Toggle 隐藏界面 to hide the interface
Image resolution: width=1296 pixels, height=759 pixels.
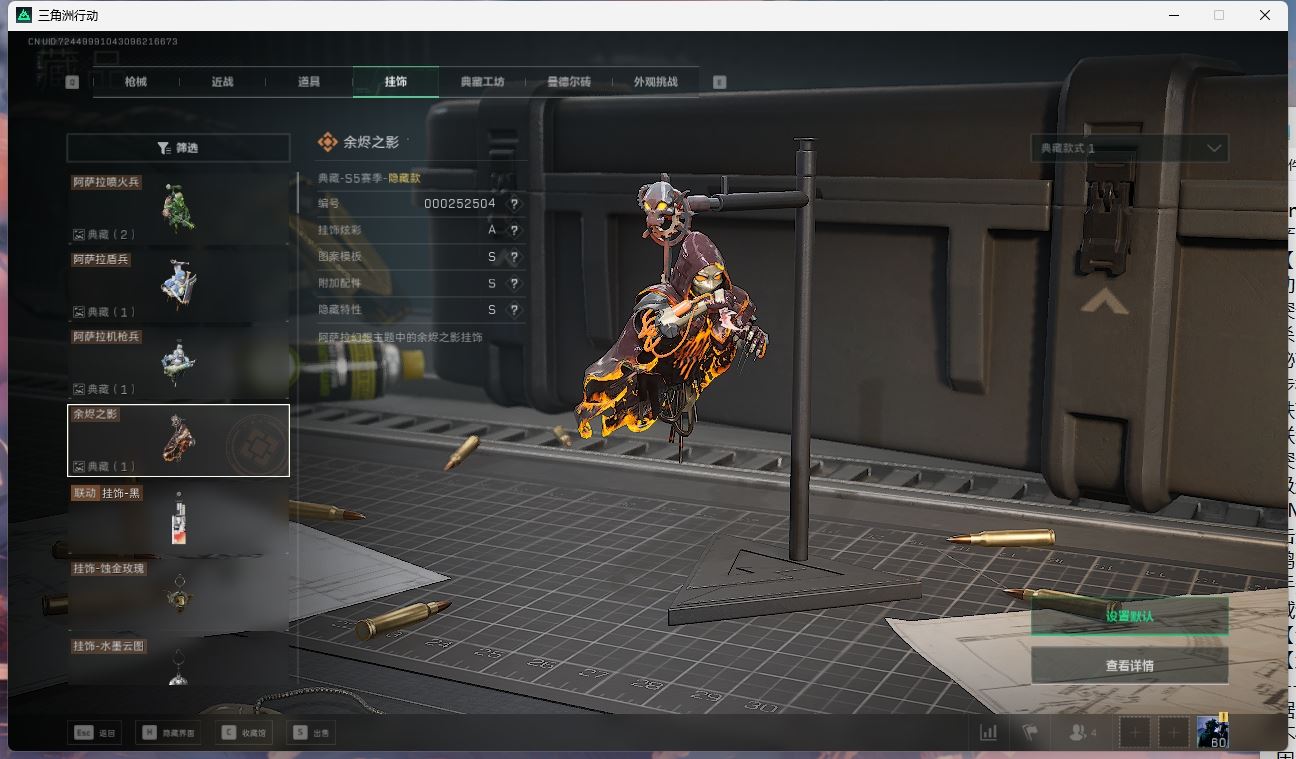(168, 733)
